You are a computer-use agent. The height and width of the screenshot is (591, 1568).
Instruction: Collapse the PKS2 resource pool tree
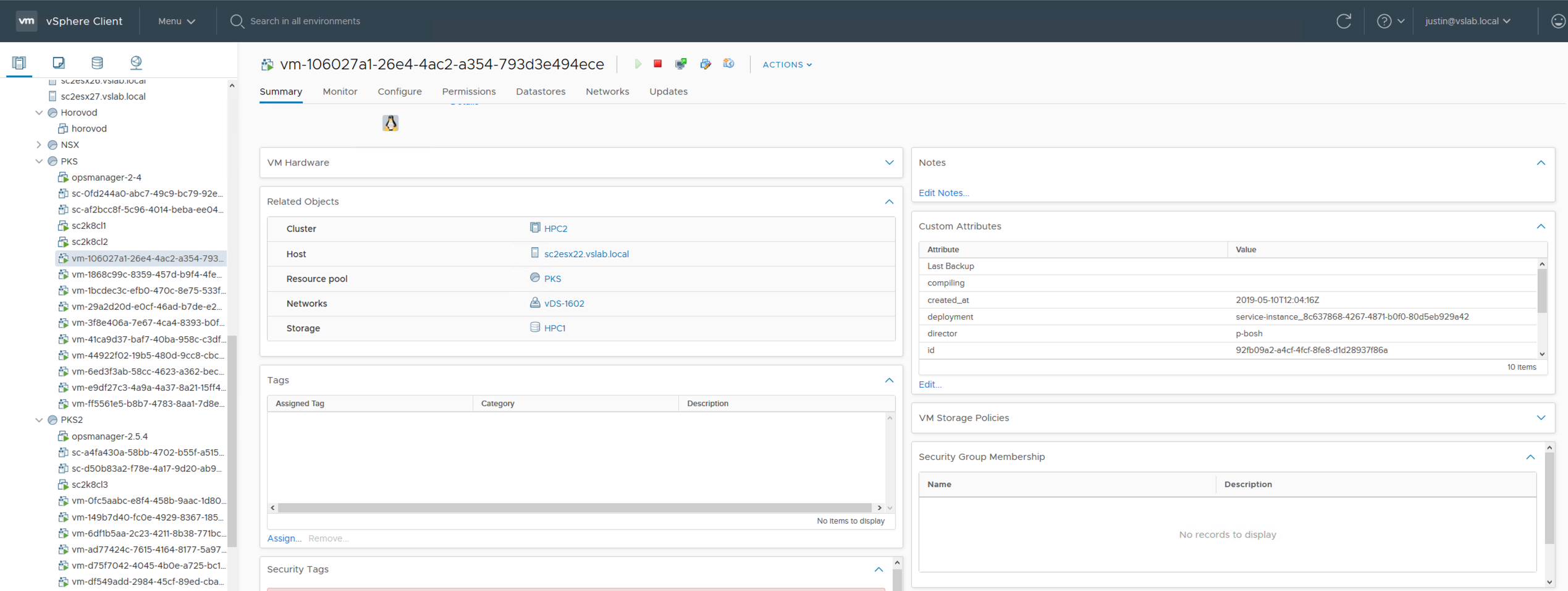click(39, 420)
